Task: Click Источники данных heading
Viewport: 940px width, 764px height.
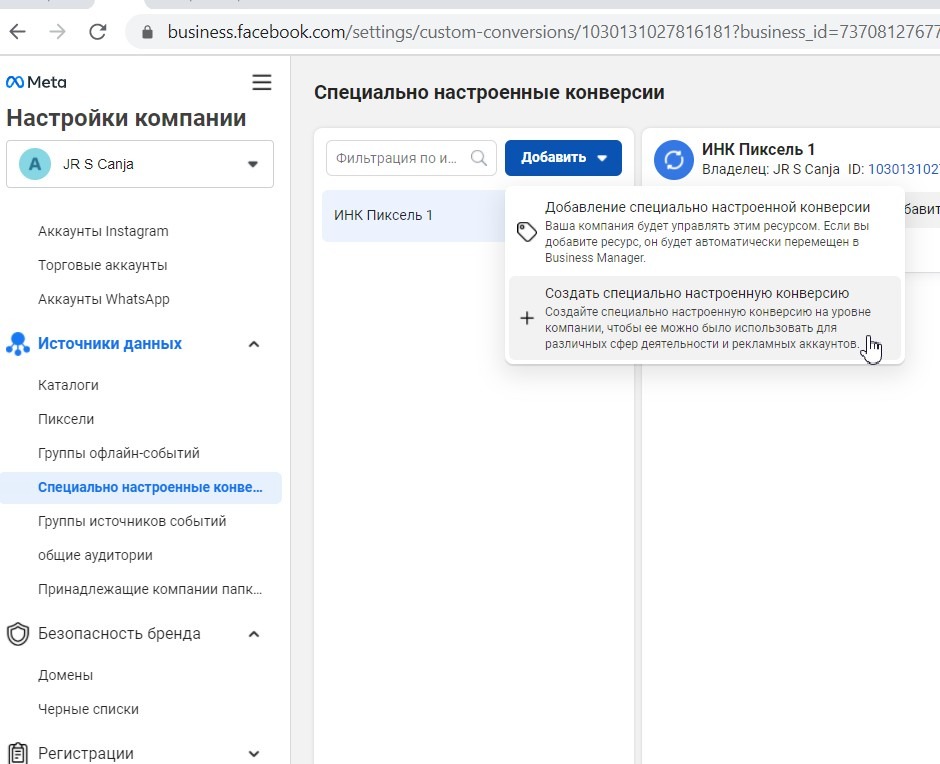Action: pyautogui.click(x=110, y=344)
